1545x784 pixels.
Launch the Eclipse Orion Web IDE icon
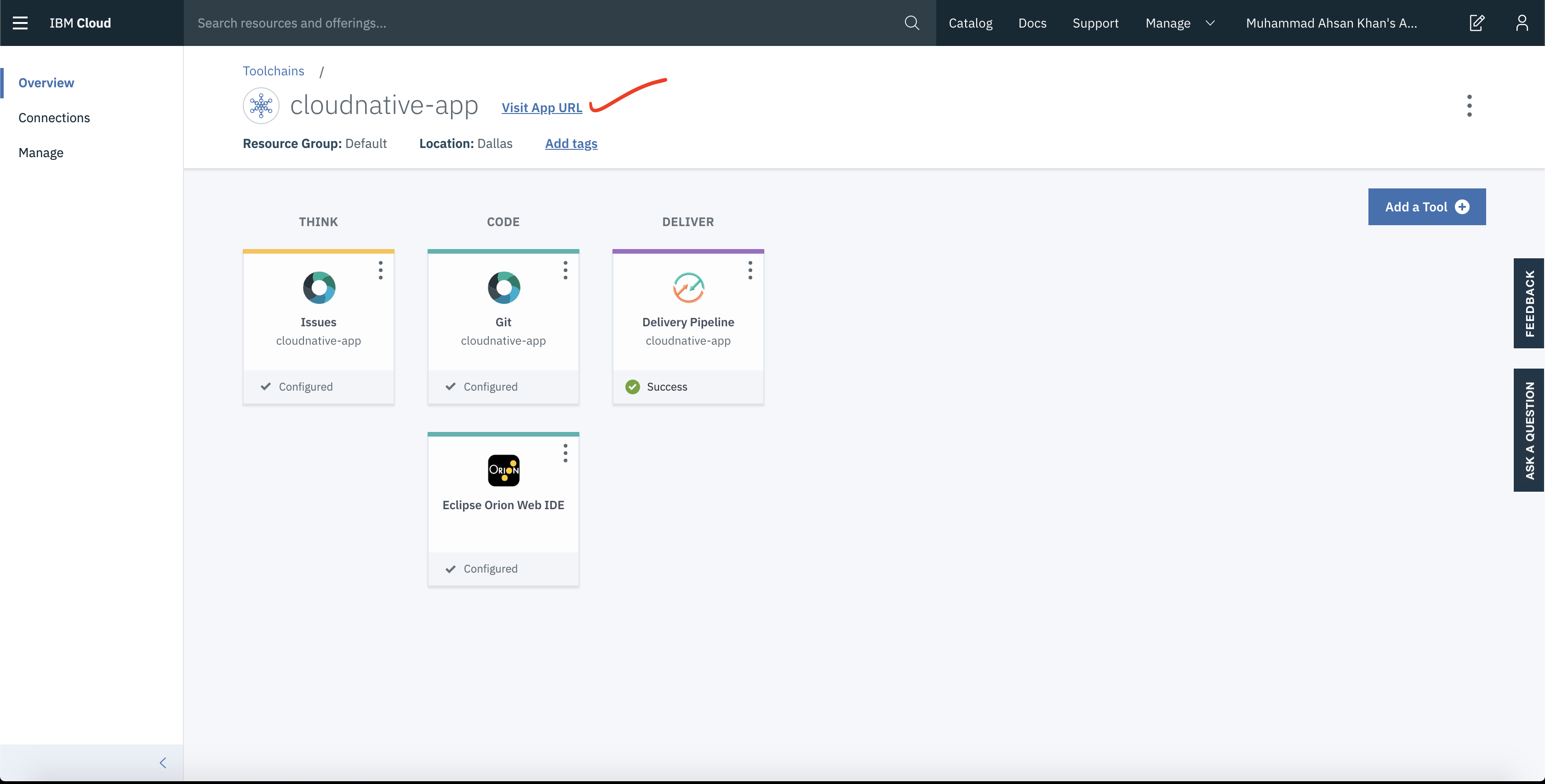[503, 471]
